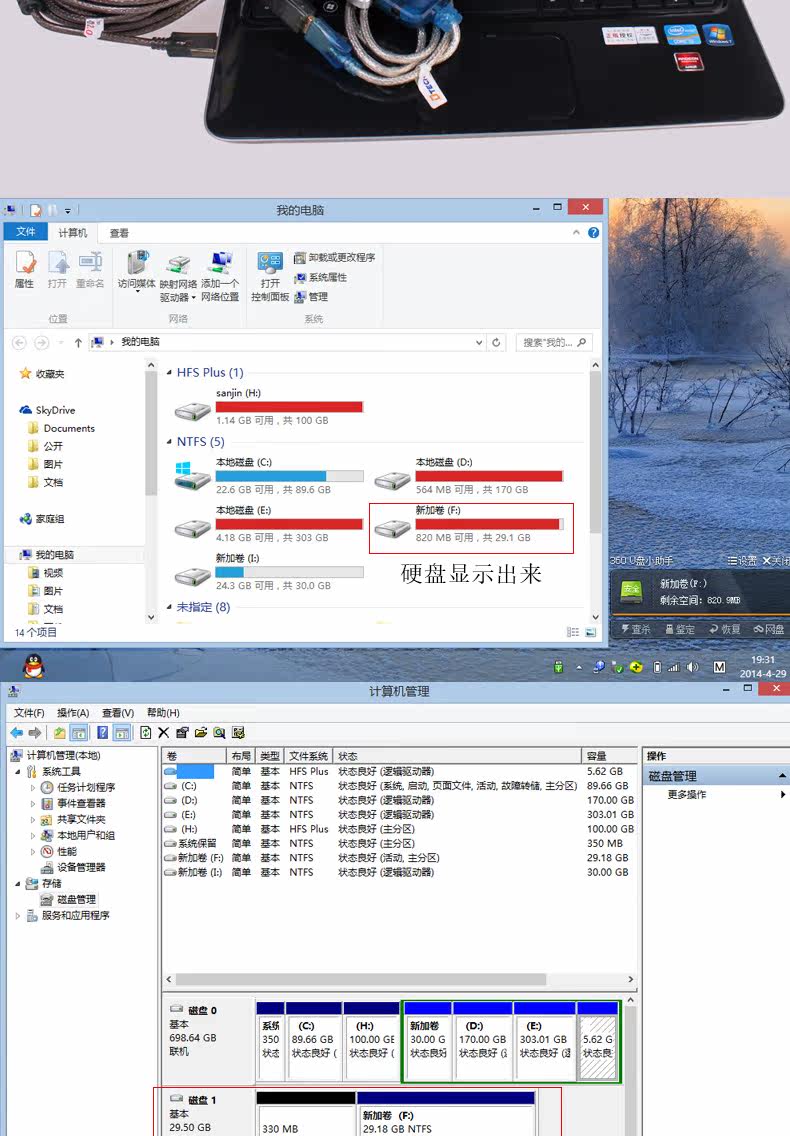The image size is (790, 1136).
Task: Click the help question-mark toolbar icon
Action: point(103,732)
